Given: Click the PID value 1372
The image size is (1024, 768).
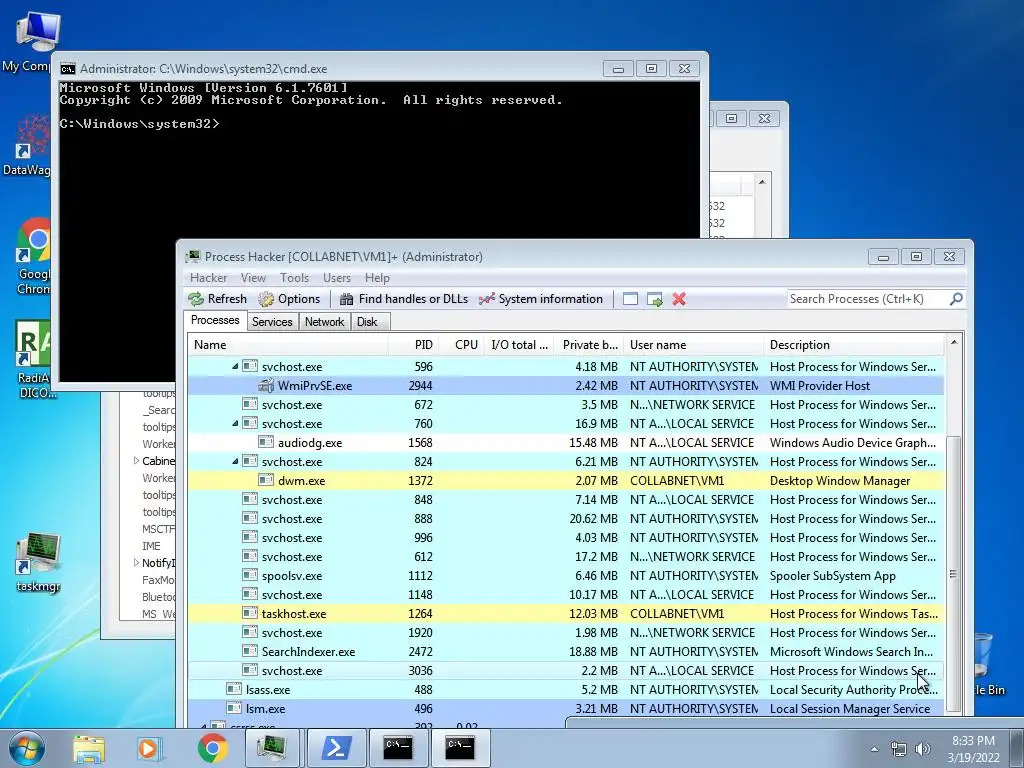Looking at the screenshot, I should pos(421,481).
